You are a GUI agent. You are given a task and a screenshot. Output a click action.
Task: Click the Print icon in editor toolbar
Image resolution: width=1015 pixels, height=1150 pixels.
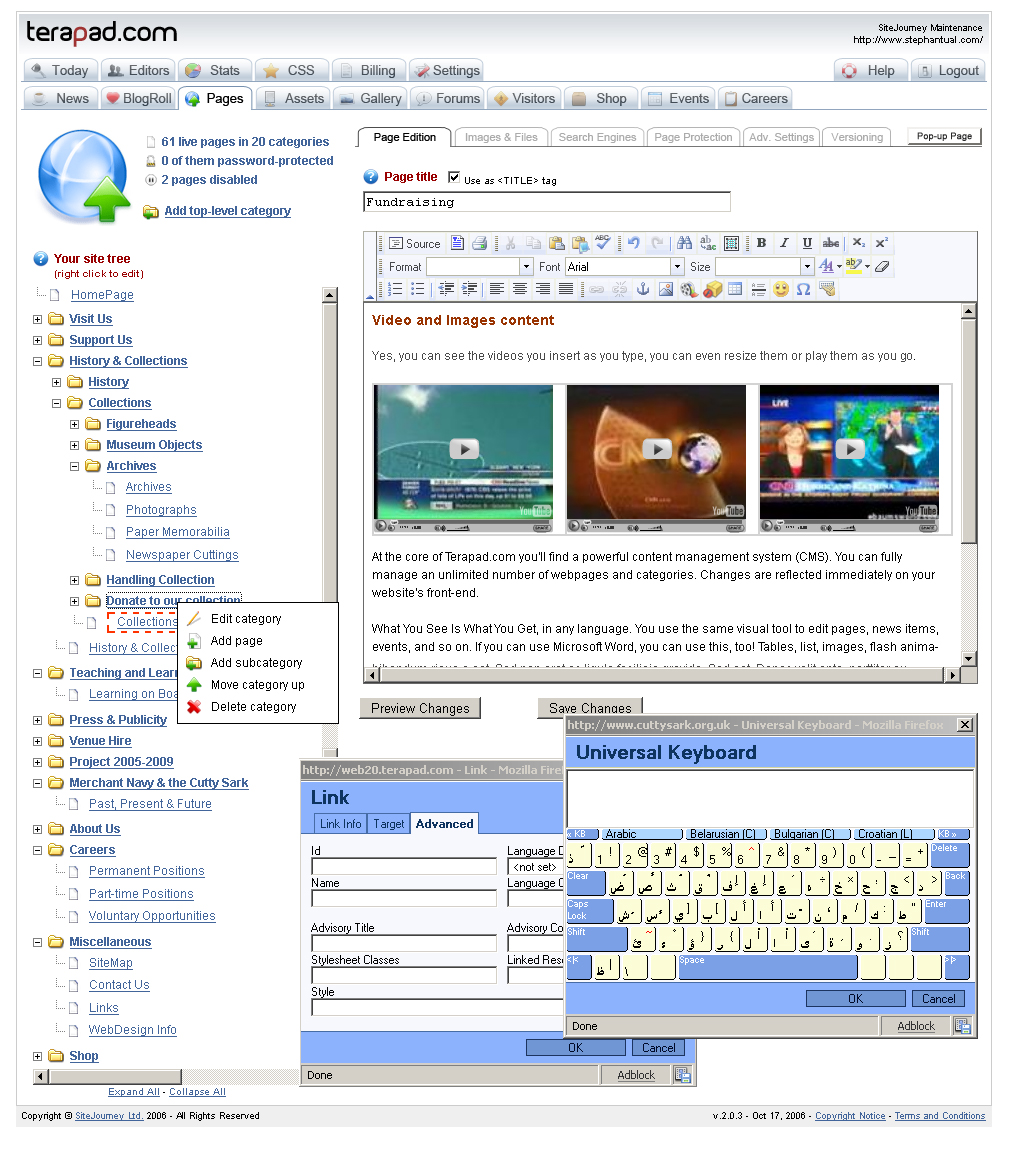(x=480, y=243)
